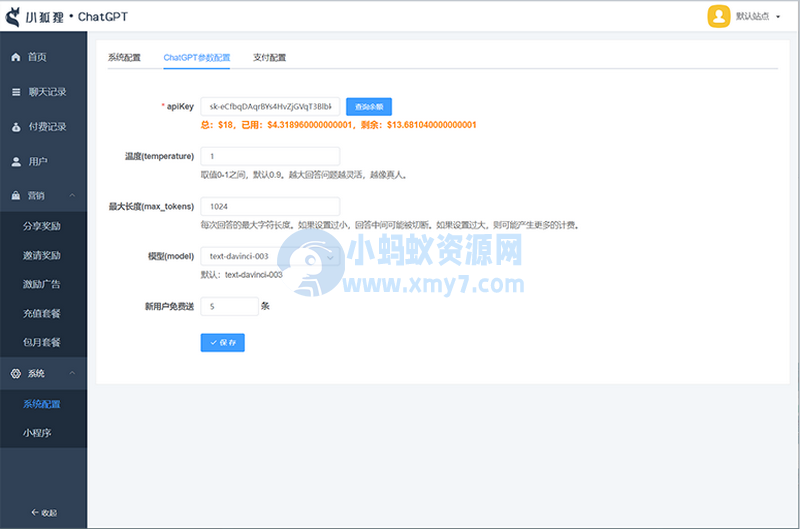The width and height of the screenshot is (800, 529).
Task: Click the 查询余额 button
Action: [x=369, y=107]
